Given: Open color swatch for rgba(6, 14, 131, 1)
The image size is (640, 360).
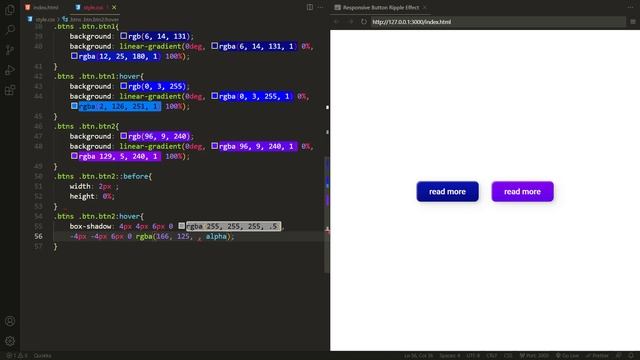Looking at the screenshot, I should (x=214, y=46).
